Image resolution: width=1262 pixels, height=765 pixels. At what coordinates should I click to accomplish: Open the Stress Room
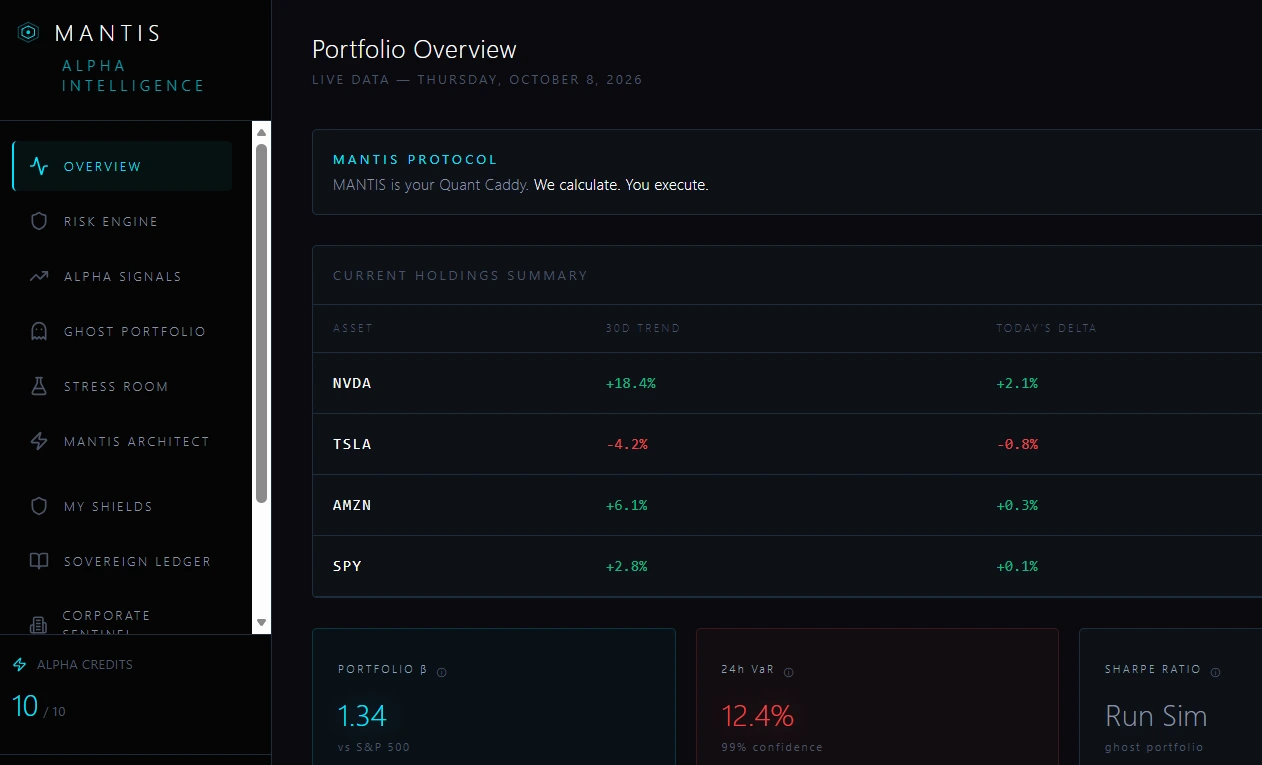[122, 386]
